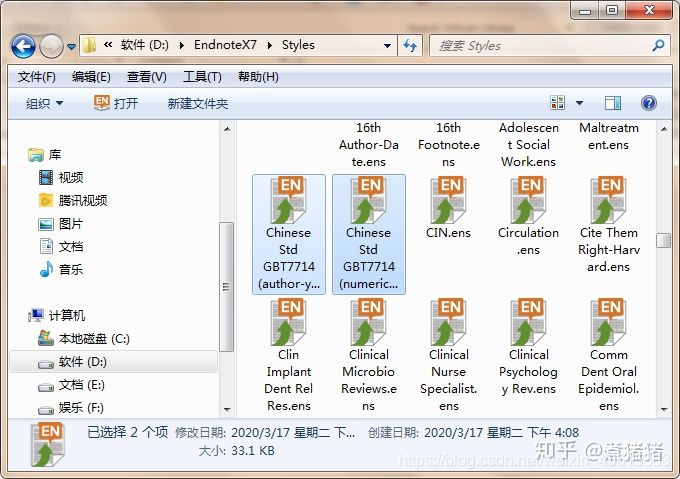Click file list scroll up arrow
The height and width of the screenshot is (479, 680).
coord(664,129)
